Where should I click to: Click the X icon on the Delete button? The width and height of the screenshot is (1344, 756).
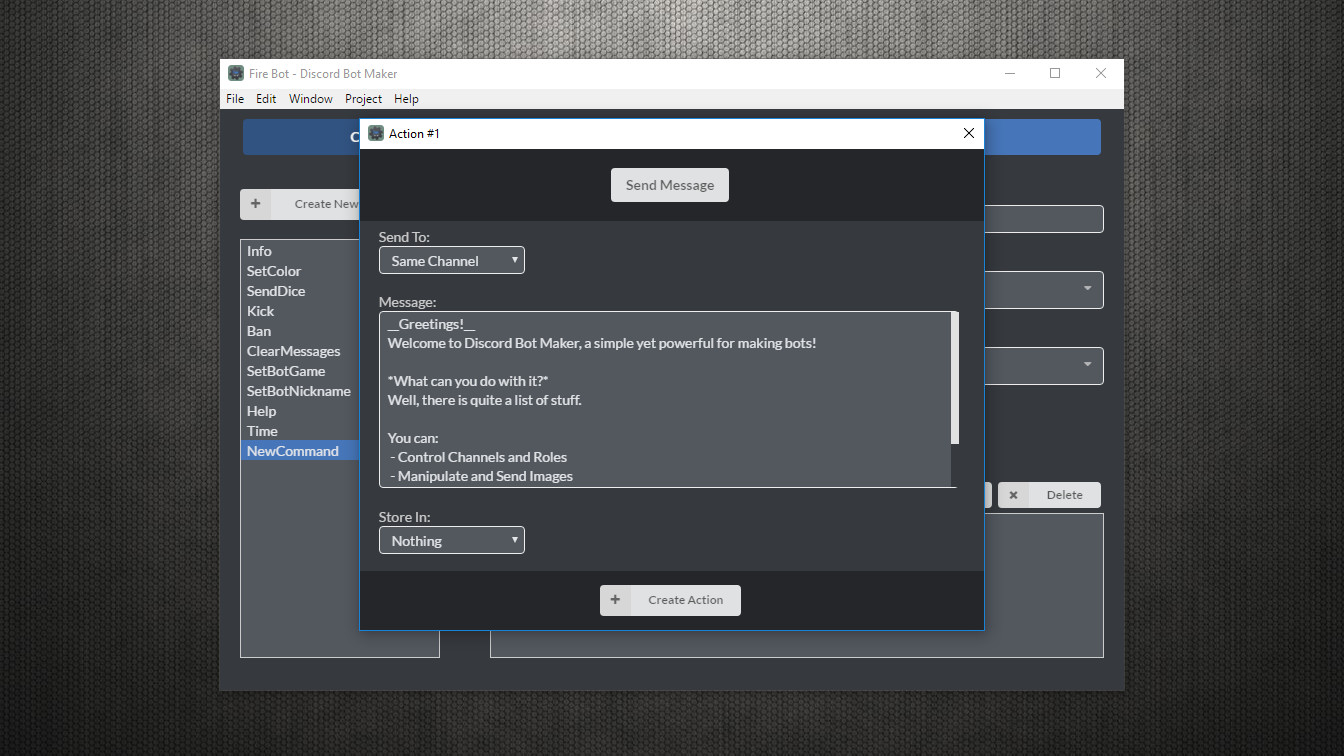[x=1013, y=494]
